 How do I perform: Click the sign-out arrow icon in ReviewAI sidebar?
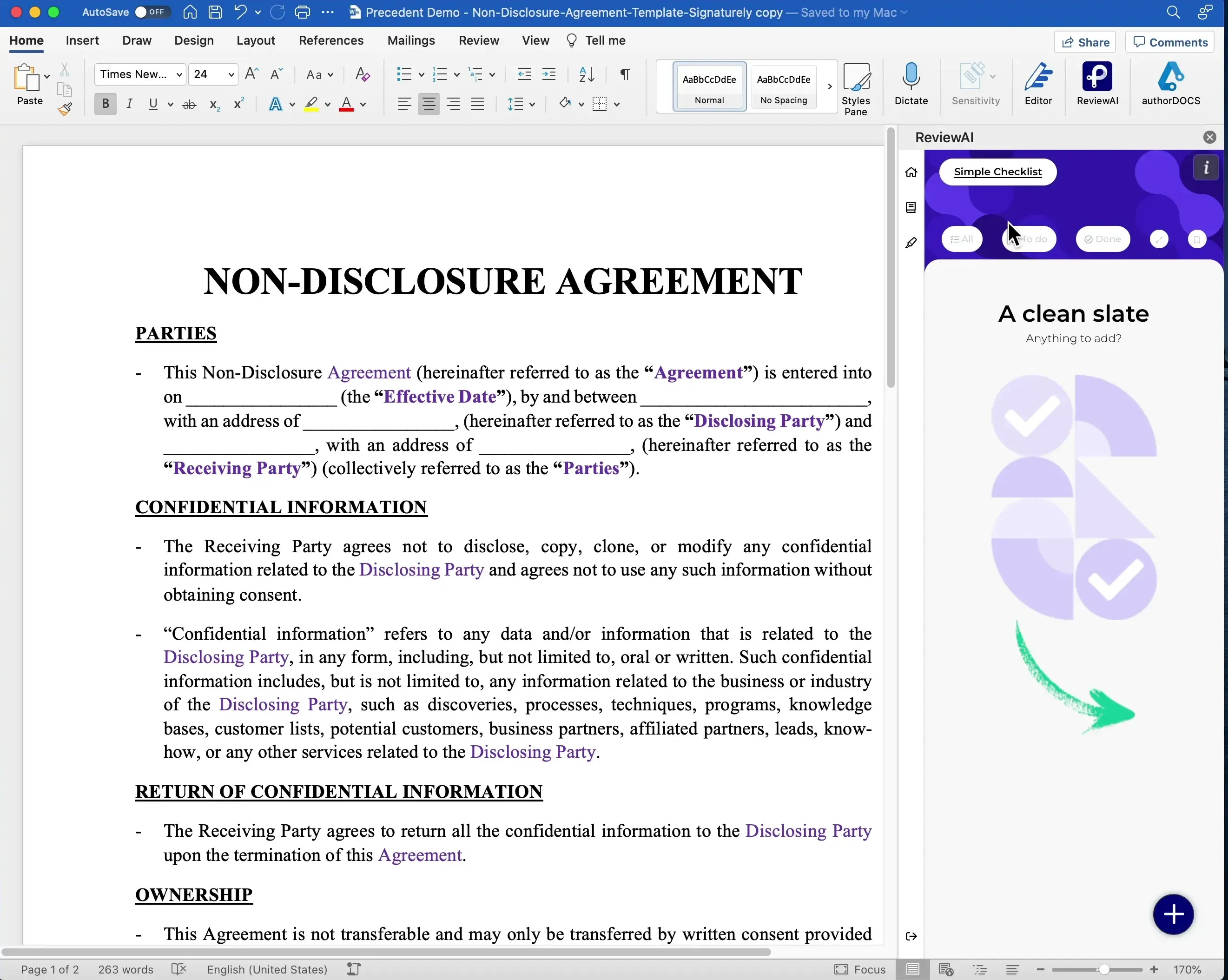pos(911,936)
